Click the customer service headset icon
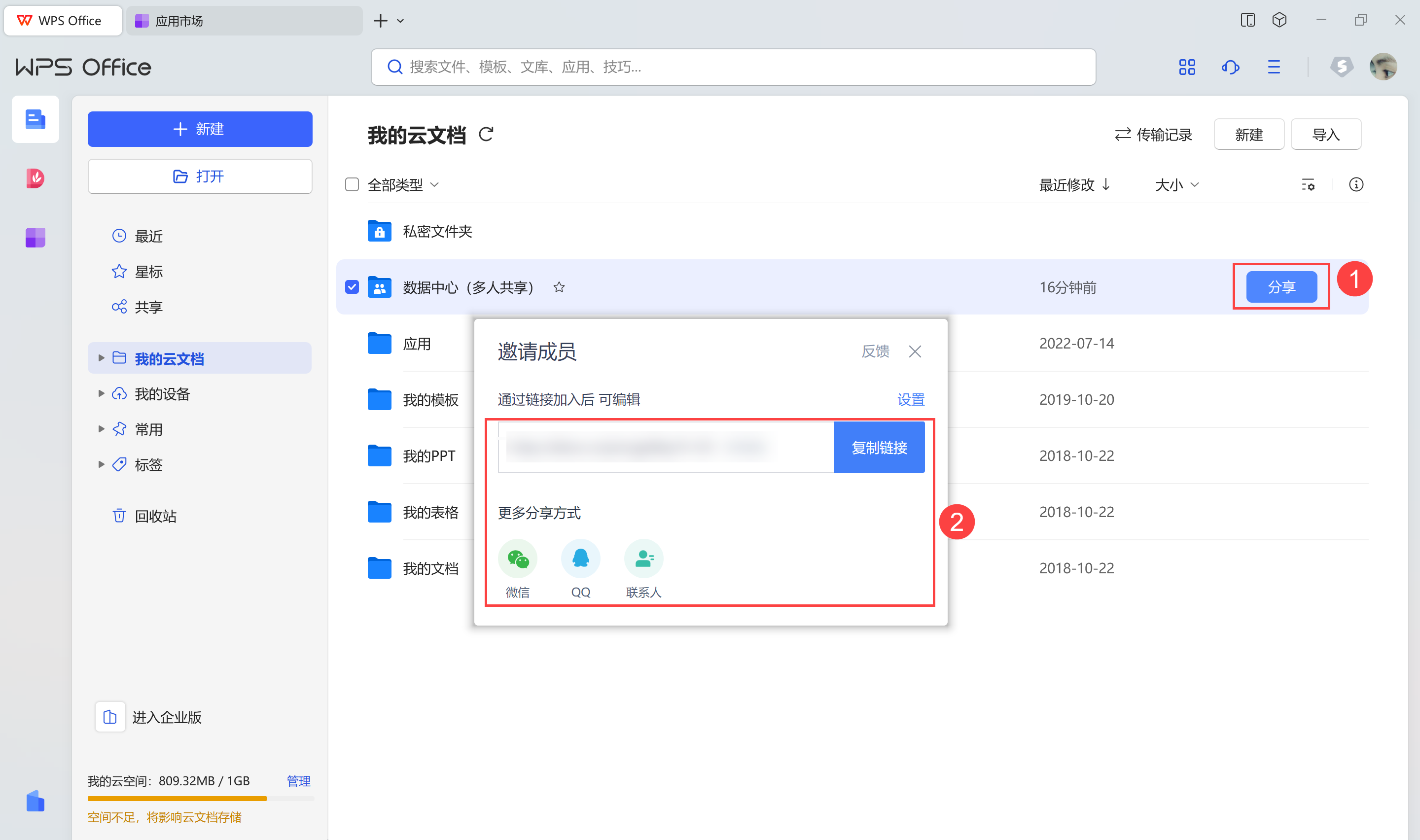 point(1230,68)
